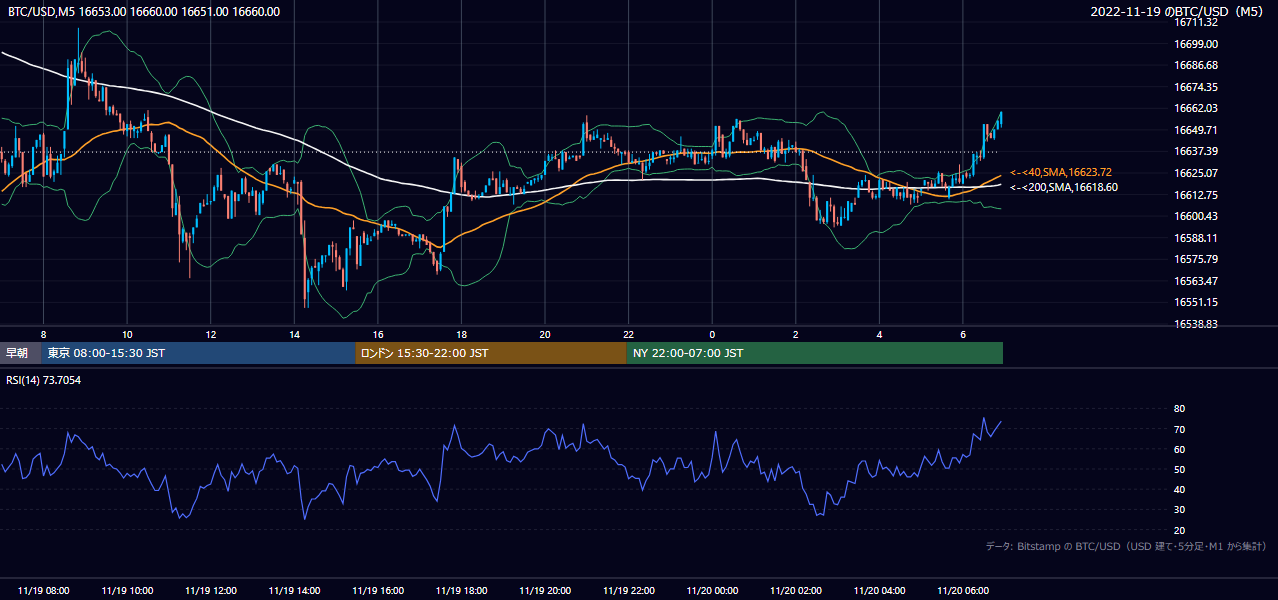1278x600 pixels.
Task: Click price axis value 16711.32
Action: [x=1196, y=22]
